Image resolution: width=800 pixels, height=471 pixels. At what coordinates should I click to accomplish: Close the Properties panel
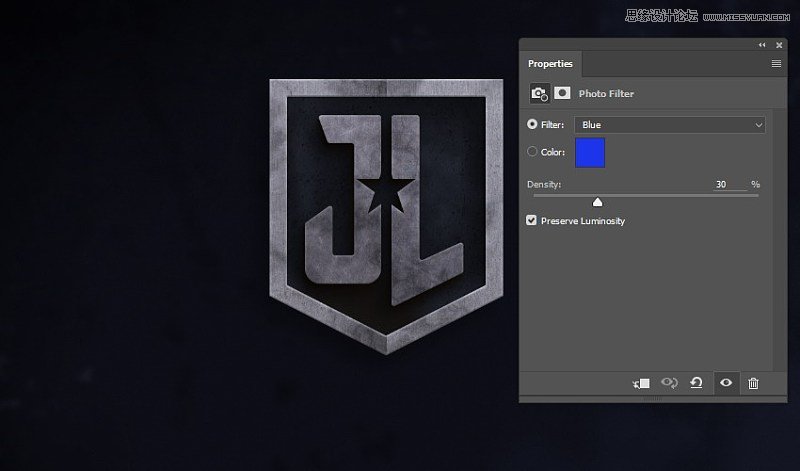(x=779, y=45)
